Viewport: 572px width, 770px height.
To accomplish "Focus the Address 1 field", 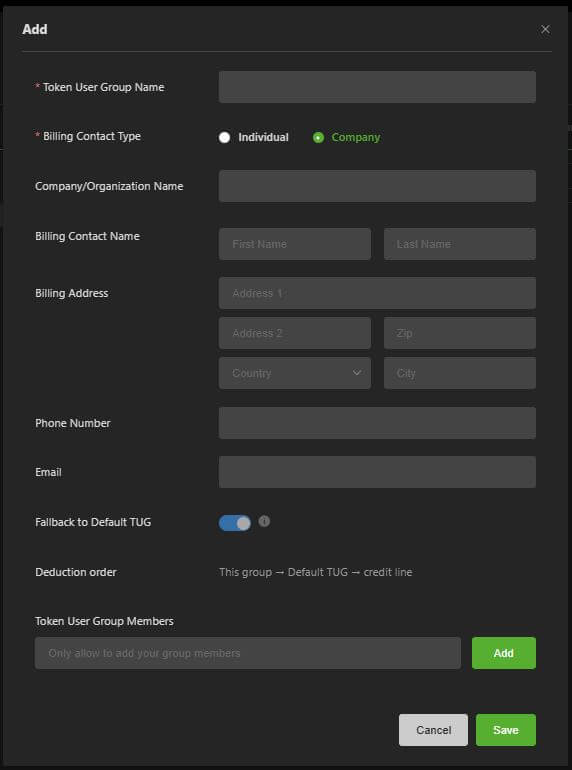I will (377, 293).
